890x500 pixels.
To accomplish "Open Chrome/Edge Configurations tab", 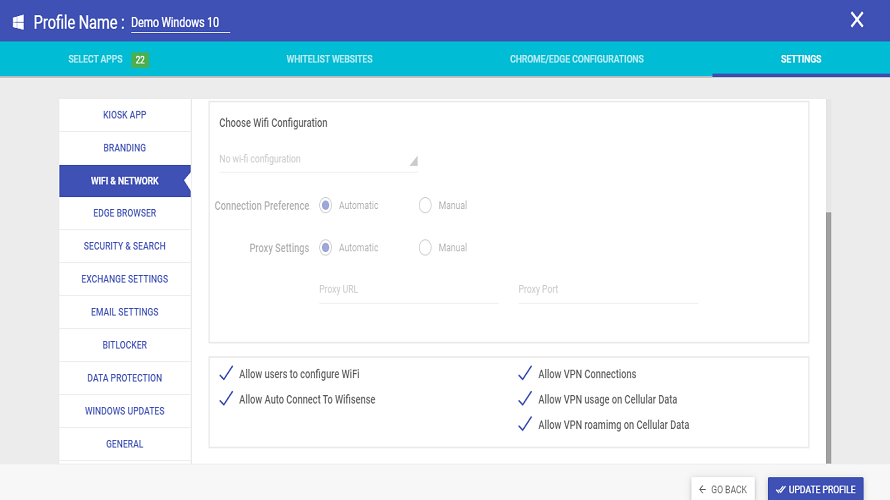I will tap(577, 59).
